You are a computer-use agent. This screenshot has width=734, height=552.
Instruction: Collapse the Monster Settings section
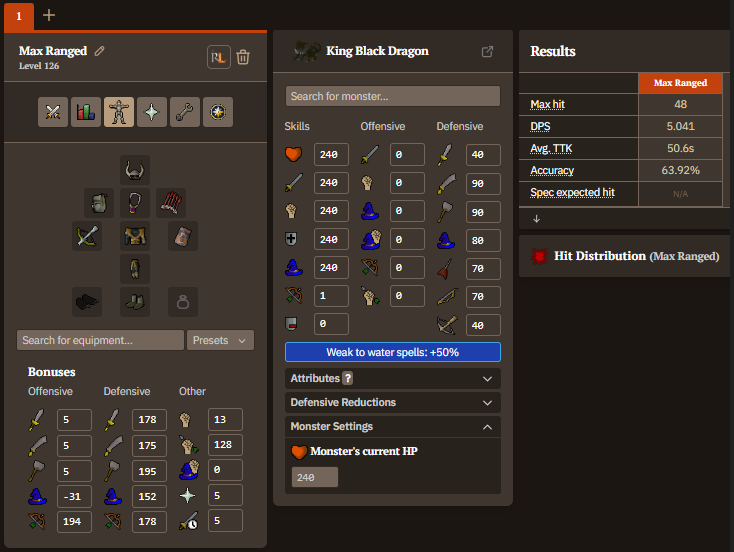[392, 427]
